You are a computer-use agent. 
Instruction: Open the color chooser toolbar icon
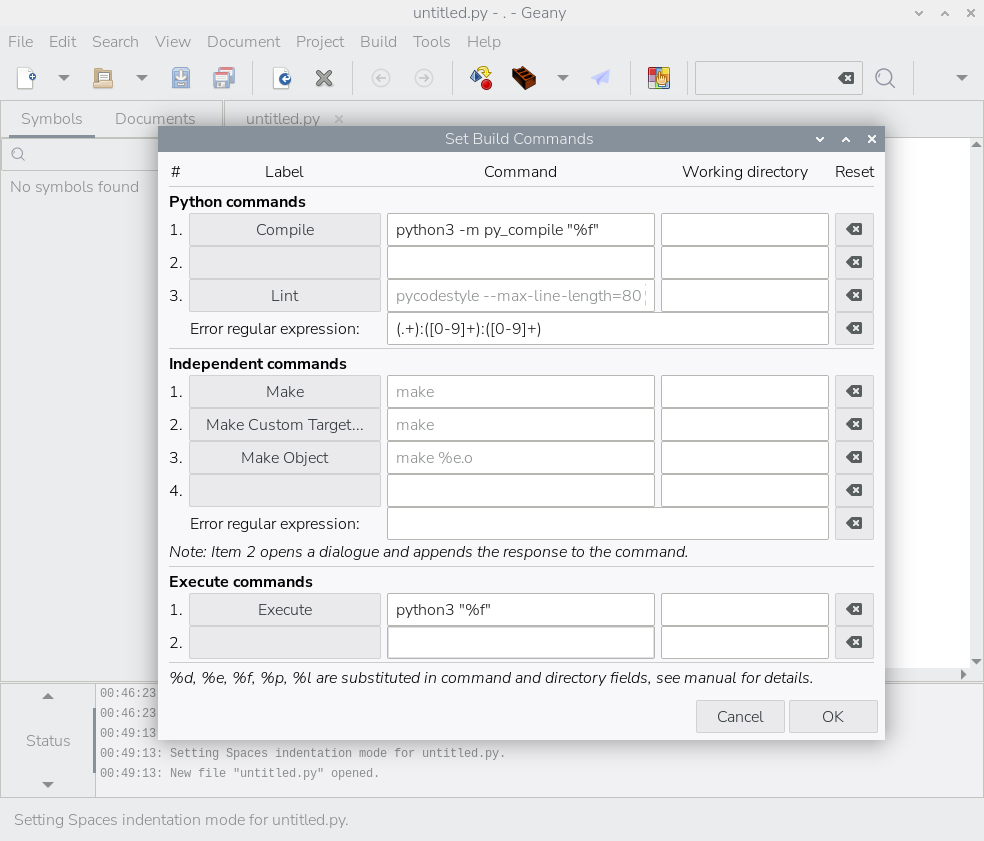click(658, 78)
